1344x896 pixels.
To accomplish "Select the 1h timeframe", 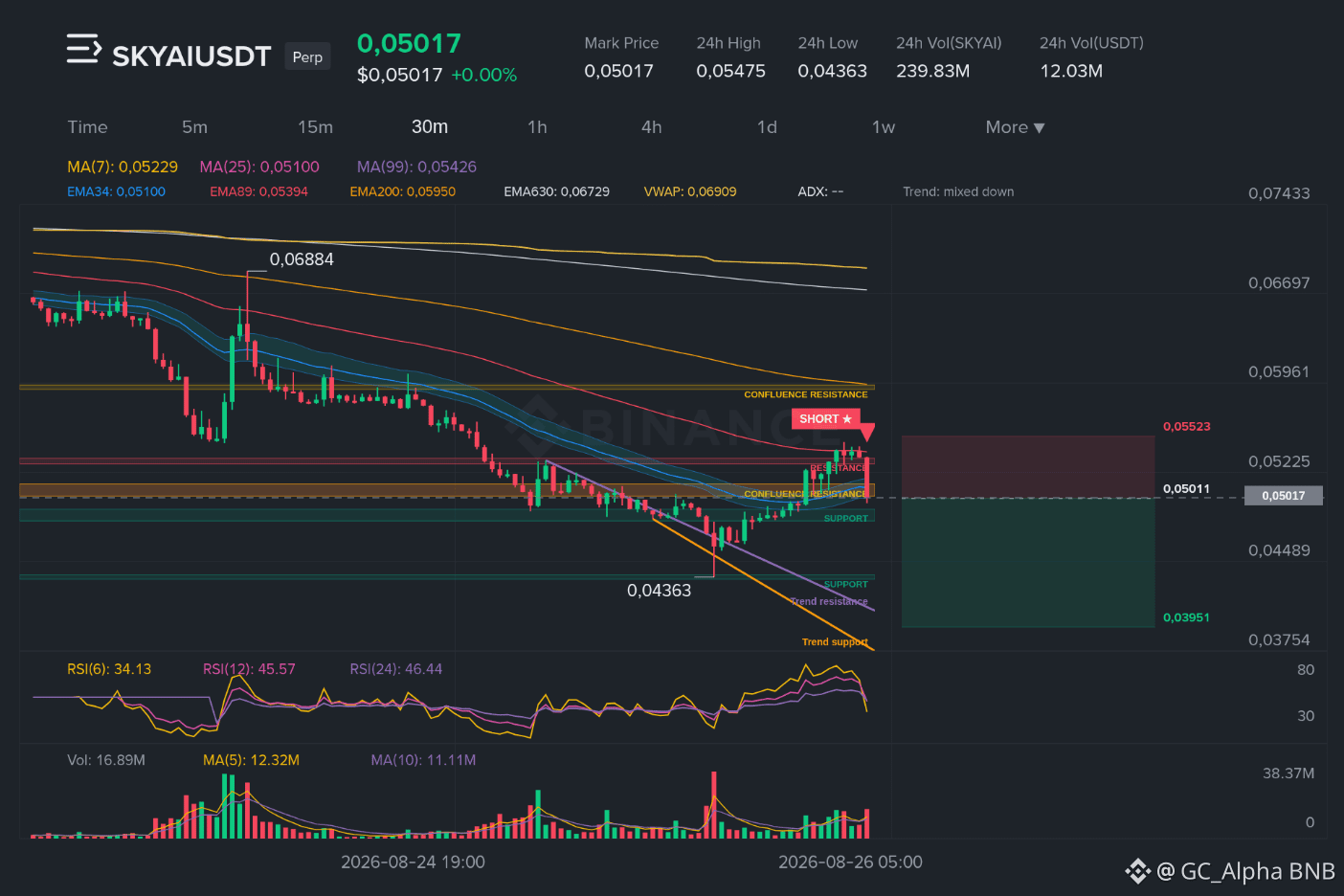I will tap(537, 127).
